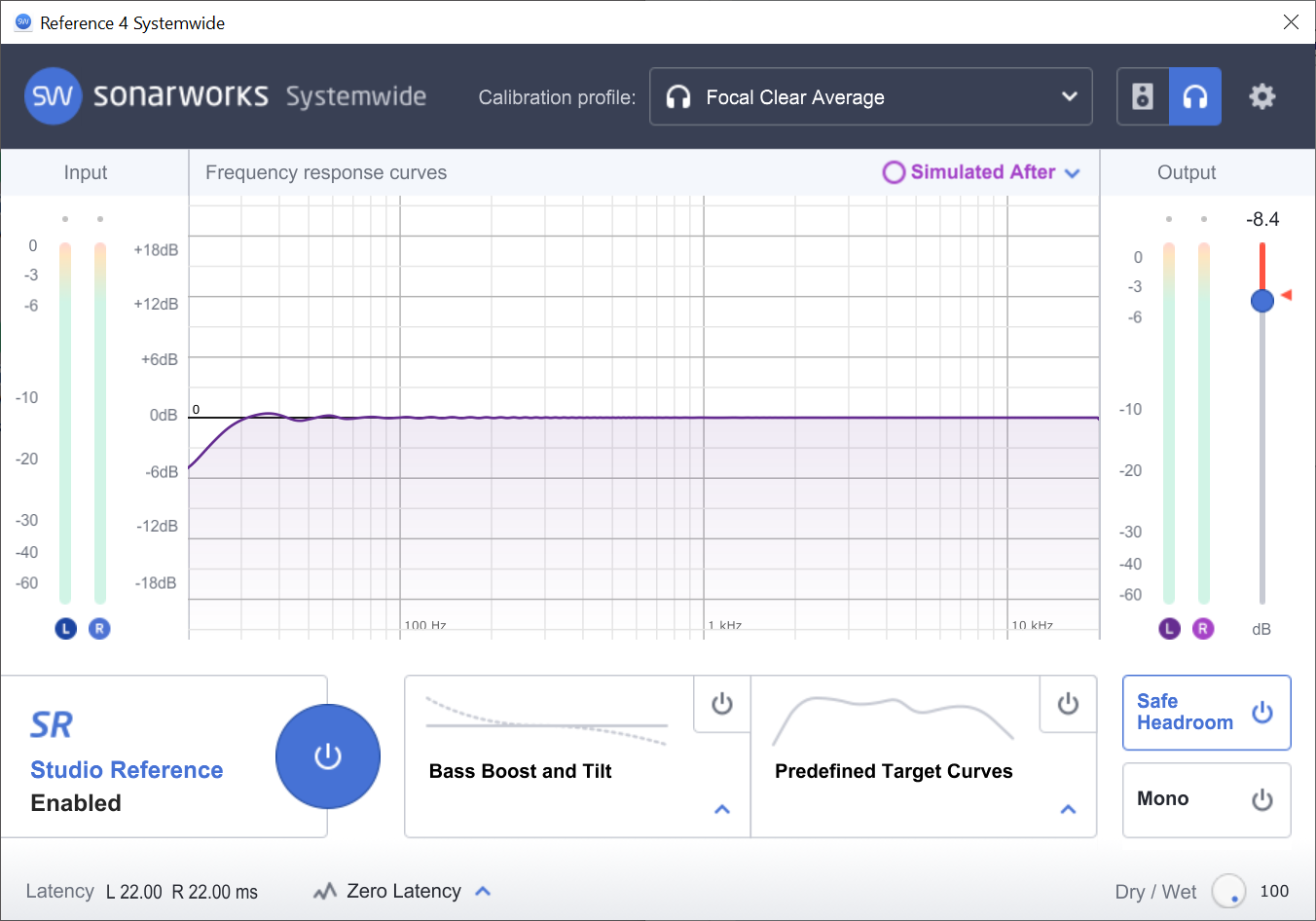The image size is (1316, 921).
Task: Click the output gain slider handle
Action: [x=1261, y=301]
